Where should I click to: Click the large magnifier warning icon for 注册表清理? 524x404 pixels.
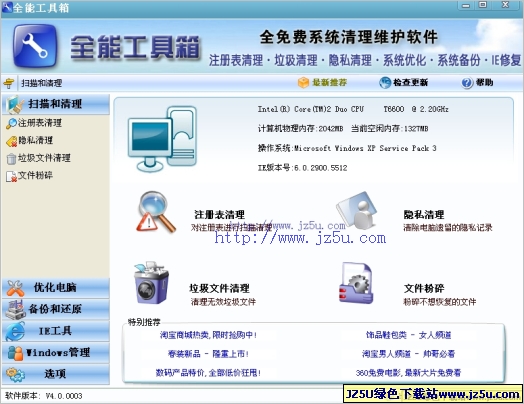156,212
